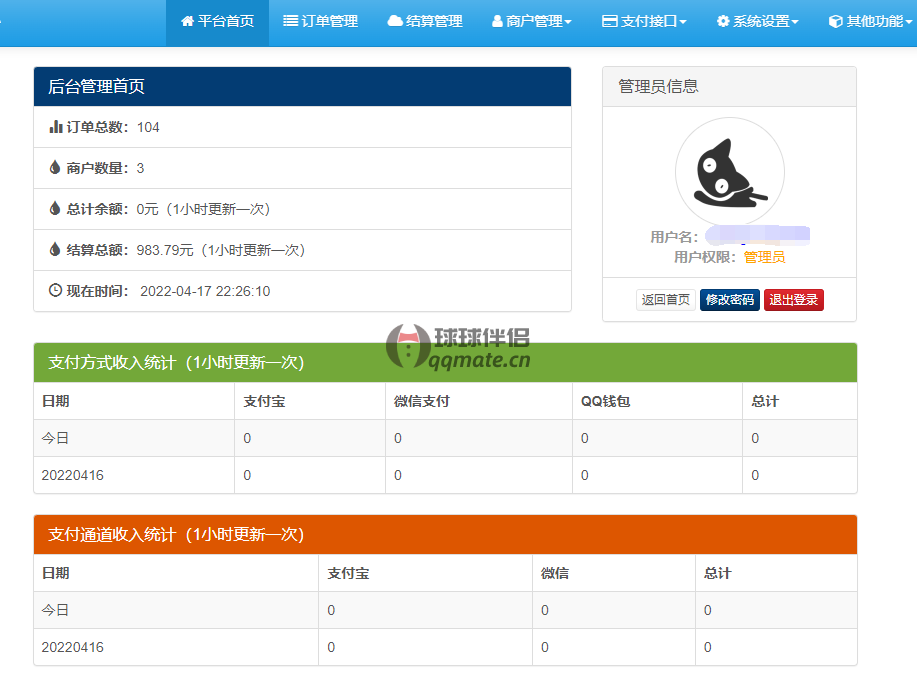917x692 pixels.
Task: Click the red 退出登录 button
Action: 794,300
